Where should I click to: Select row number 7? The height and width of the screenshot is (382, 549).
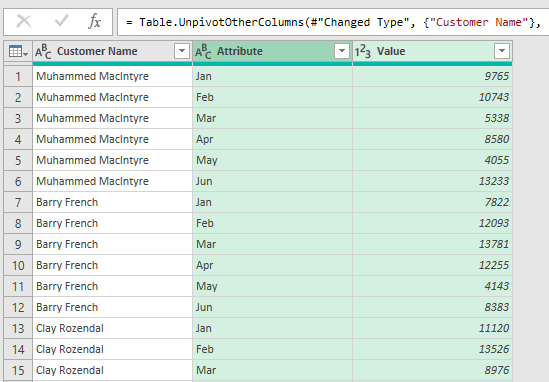click(x=18, y=202)
